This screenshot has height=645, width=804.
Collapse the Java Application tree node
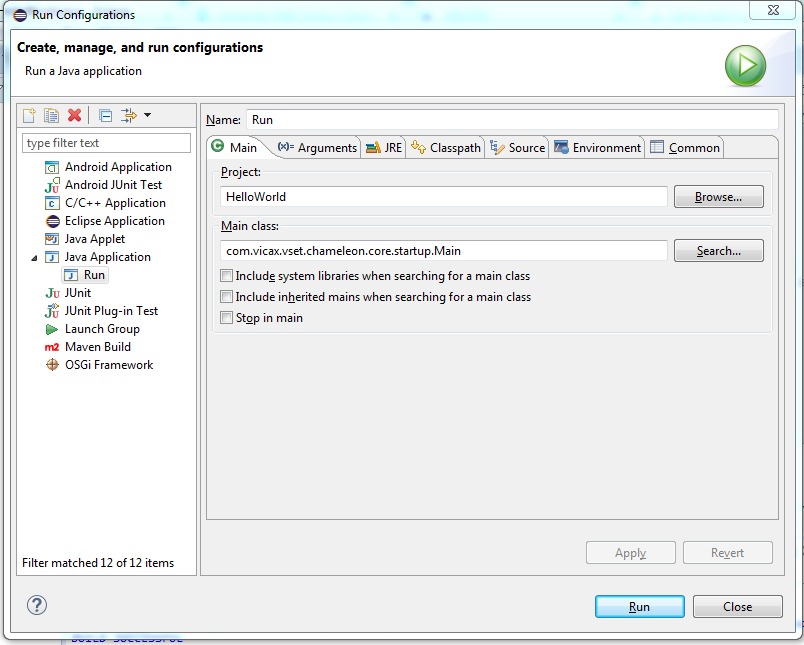pyautogui.click(x=35, y=258)
